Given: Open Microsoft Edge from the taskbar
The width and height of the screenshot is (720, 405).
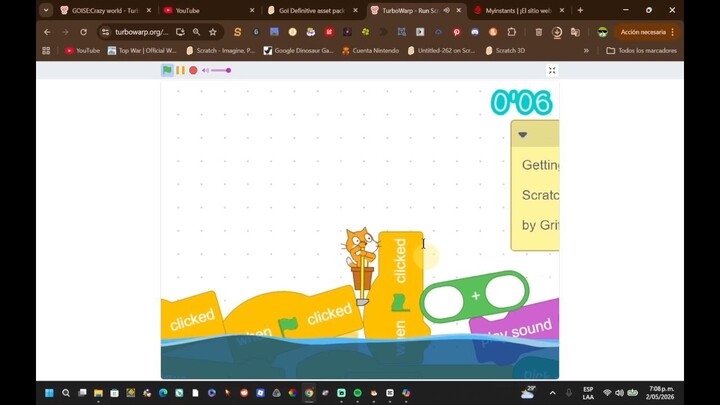Looking at the screenshot, I should [163, 393].
